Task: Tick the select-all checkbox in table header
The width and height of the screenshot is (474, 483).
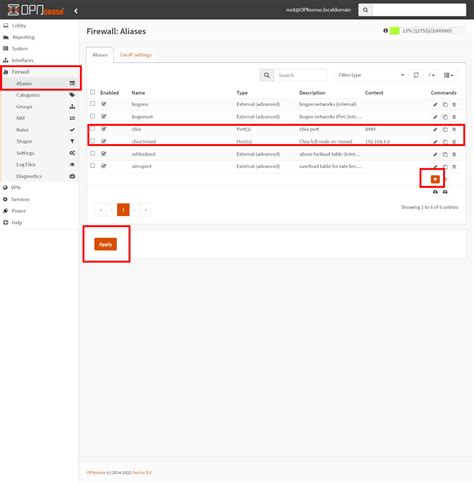Action: pos(92,92)
